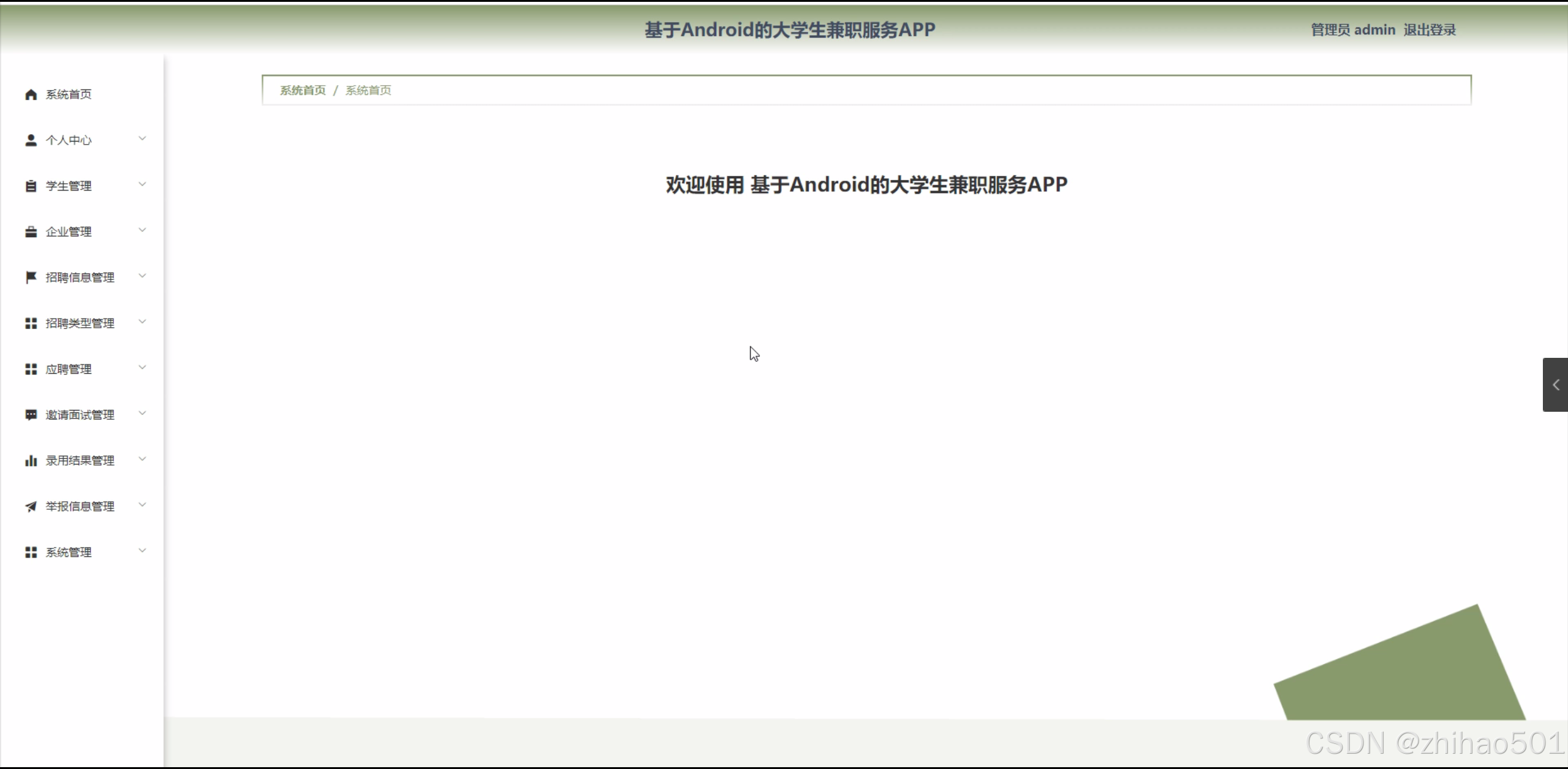Click the flag icon beside 招聘信息管理
The height and width of the screenshot is (769, 1568).
31,277
